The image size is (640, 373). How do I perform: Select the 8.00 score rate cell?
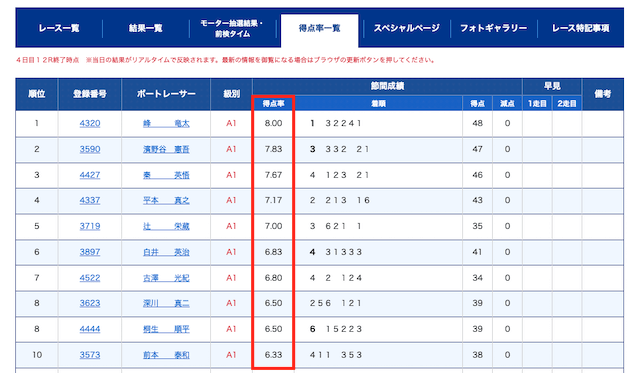click(x=273, y=123)
